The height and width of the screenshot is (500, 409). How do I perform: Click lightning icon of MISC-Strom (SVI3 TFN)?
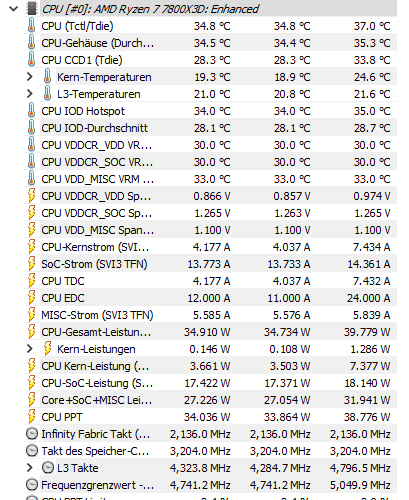[31, 315]
